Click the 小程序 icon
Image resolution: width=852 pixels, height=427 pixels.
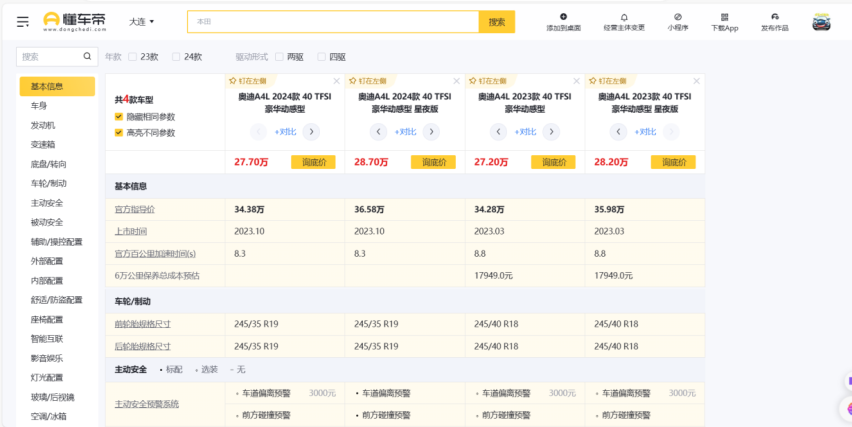[677, 17]
